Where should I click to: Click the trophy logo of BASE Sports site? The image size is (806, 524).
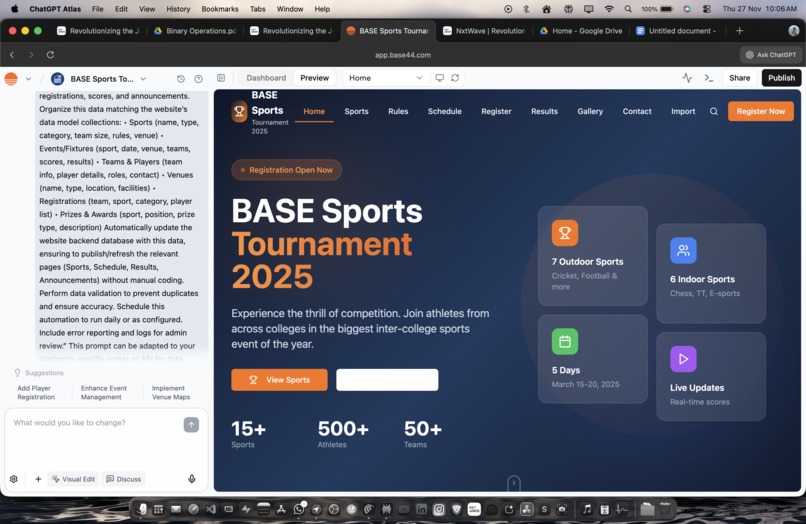point(239,111)
